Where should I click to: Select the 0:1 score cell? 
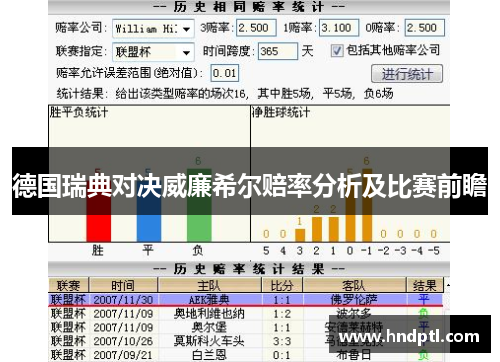[x=282, y=355]
